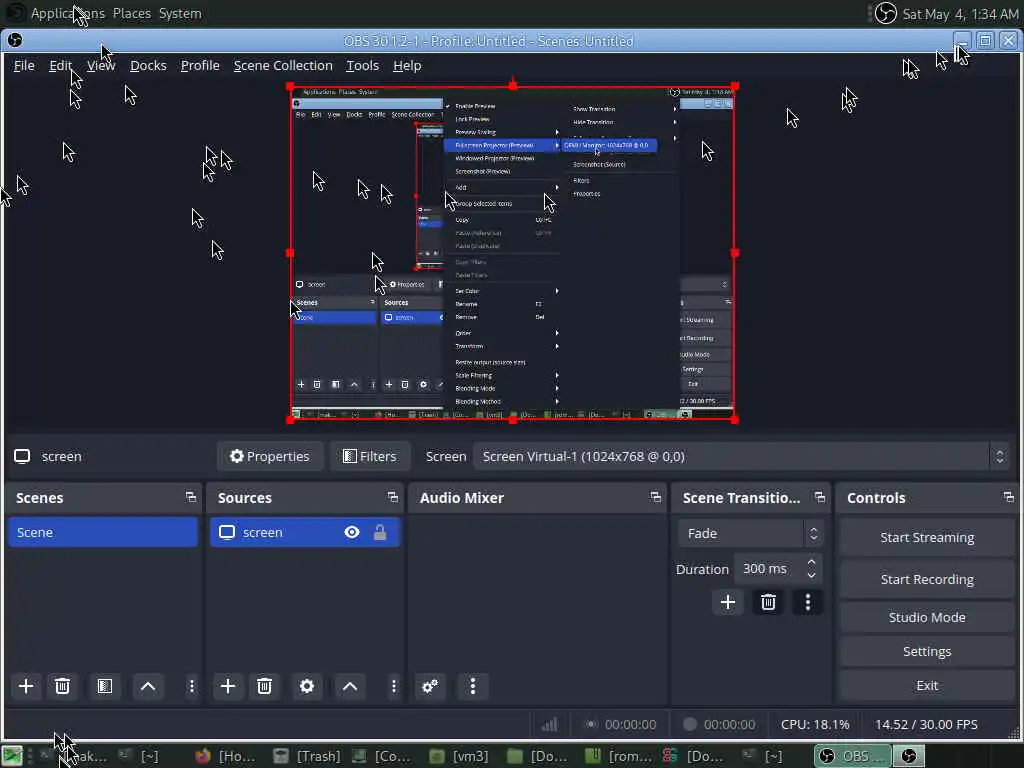Open the Screen Virtual-1 display dropdown
This screenshot has height=768, width=1024.
pyautogui.click(x=742, y=456)
